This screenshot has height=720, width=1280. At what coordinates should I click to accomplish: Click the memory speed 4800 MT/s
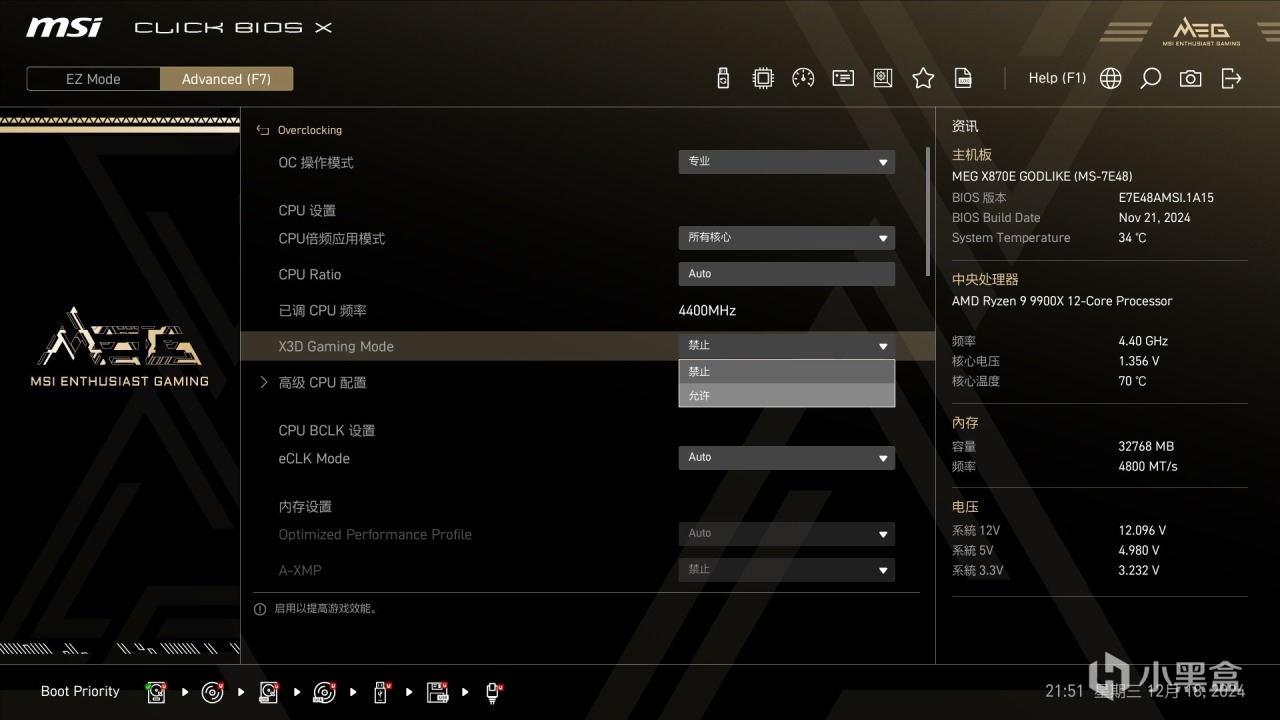coord(1148,466)
